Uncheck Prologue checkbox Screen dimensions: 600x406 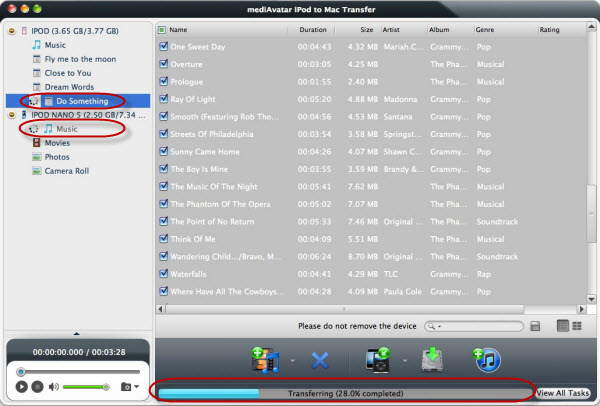(x=164, y=81)
